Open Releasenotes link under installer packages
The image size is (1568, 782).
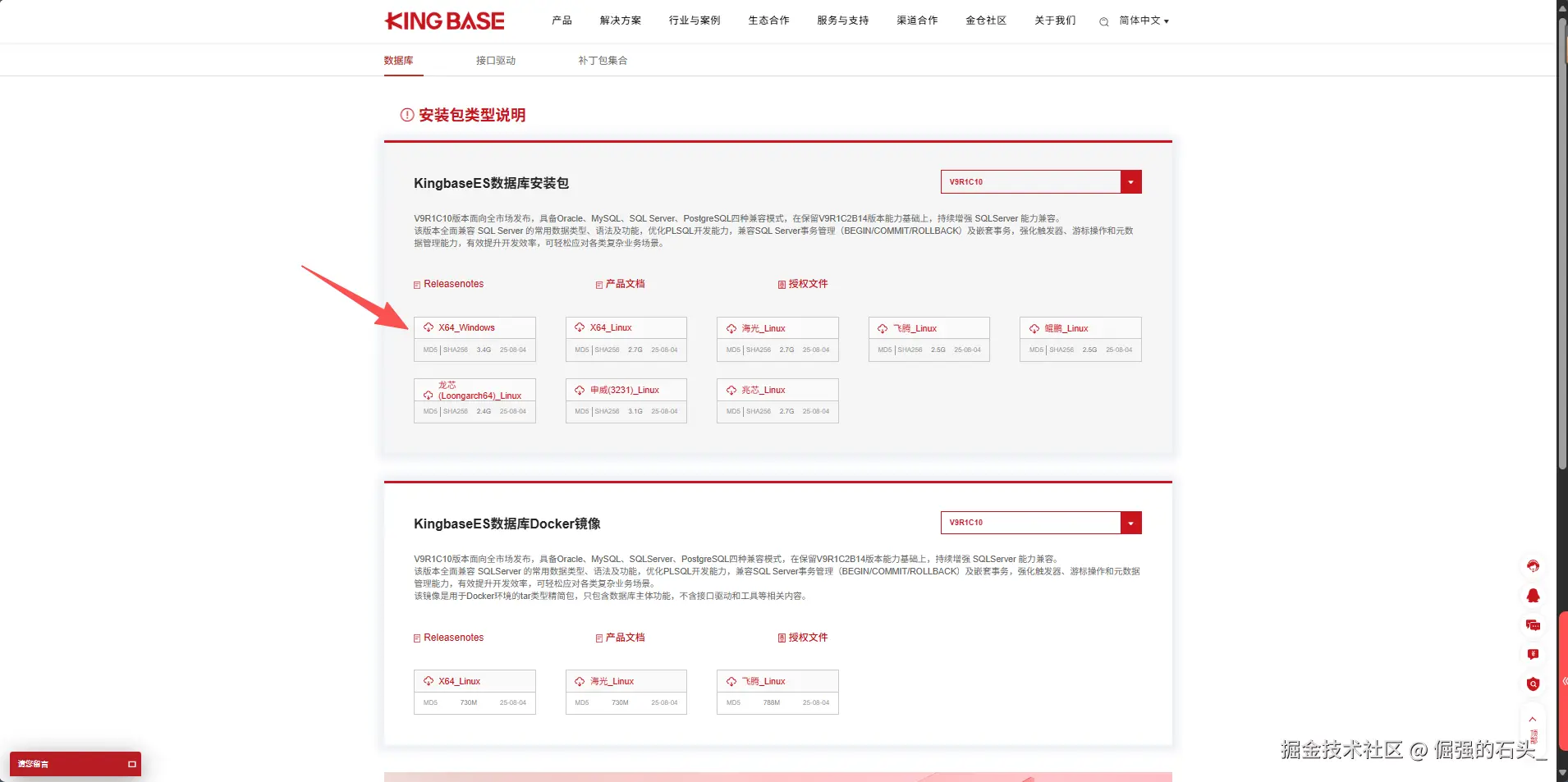tap(454, 284)
